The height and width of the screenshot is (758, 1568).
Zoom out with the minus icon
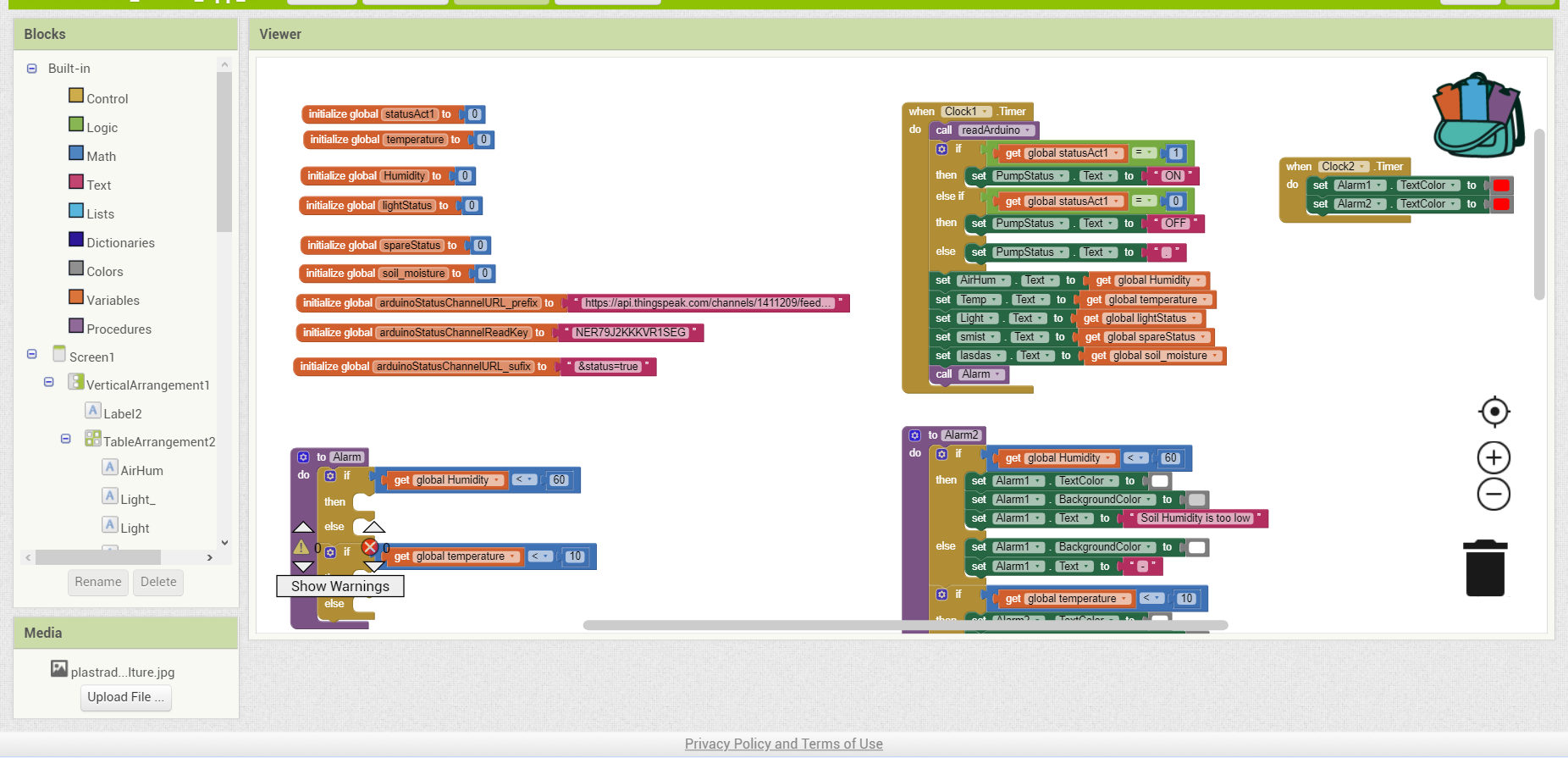click(1494, 495)
